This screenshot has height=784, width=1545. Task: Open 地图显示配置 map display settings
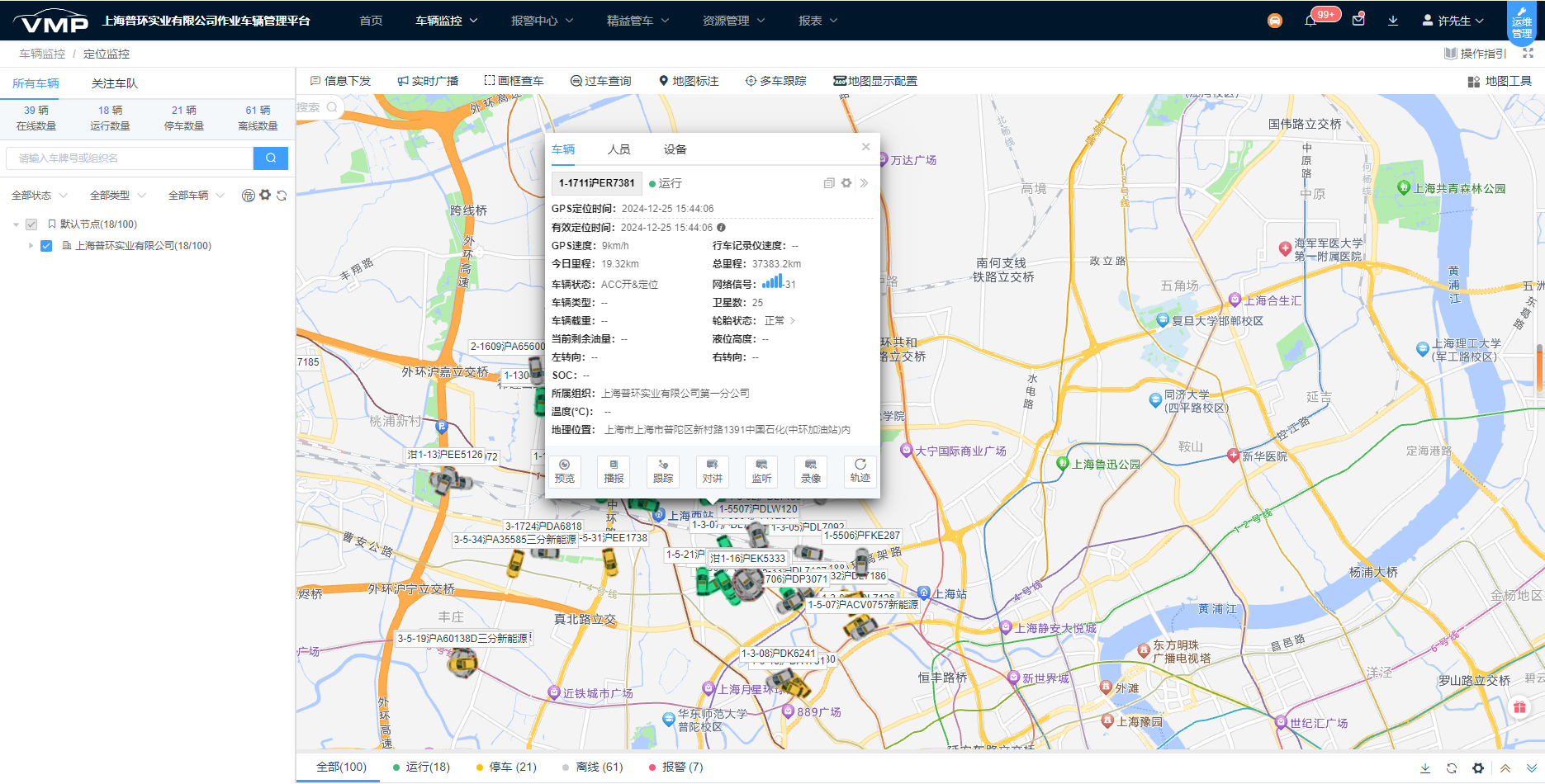(x=874, y=80)
